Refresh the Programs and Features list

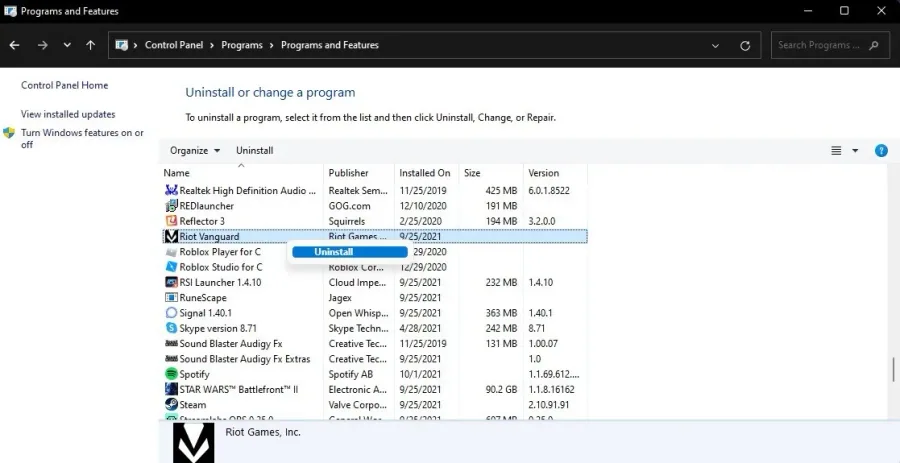745,46
